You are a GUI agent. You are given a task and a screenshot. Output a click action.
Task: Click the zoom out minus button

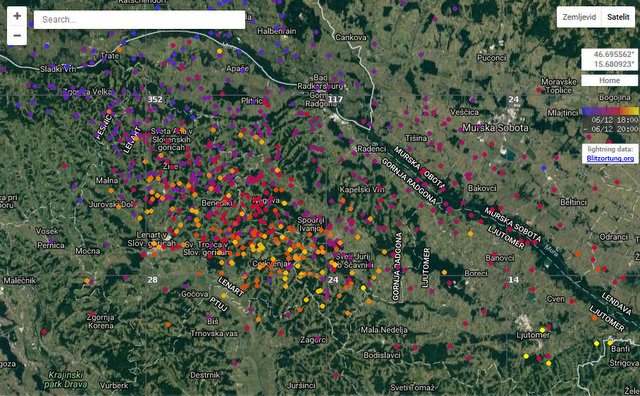(17, 36)
